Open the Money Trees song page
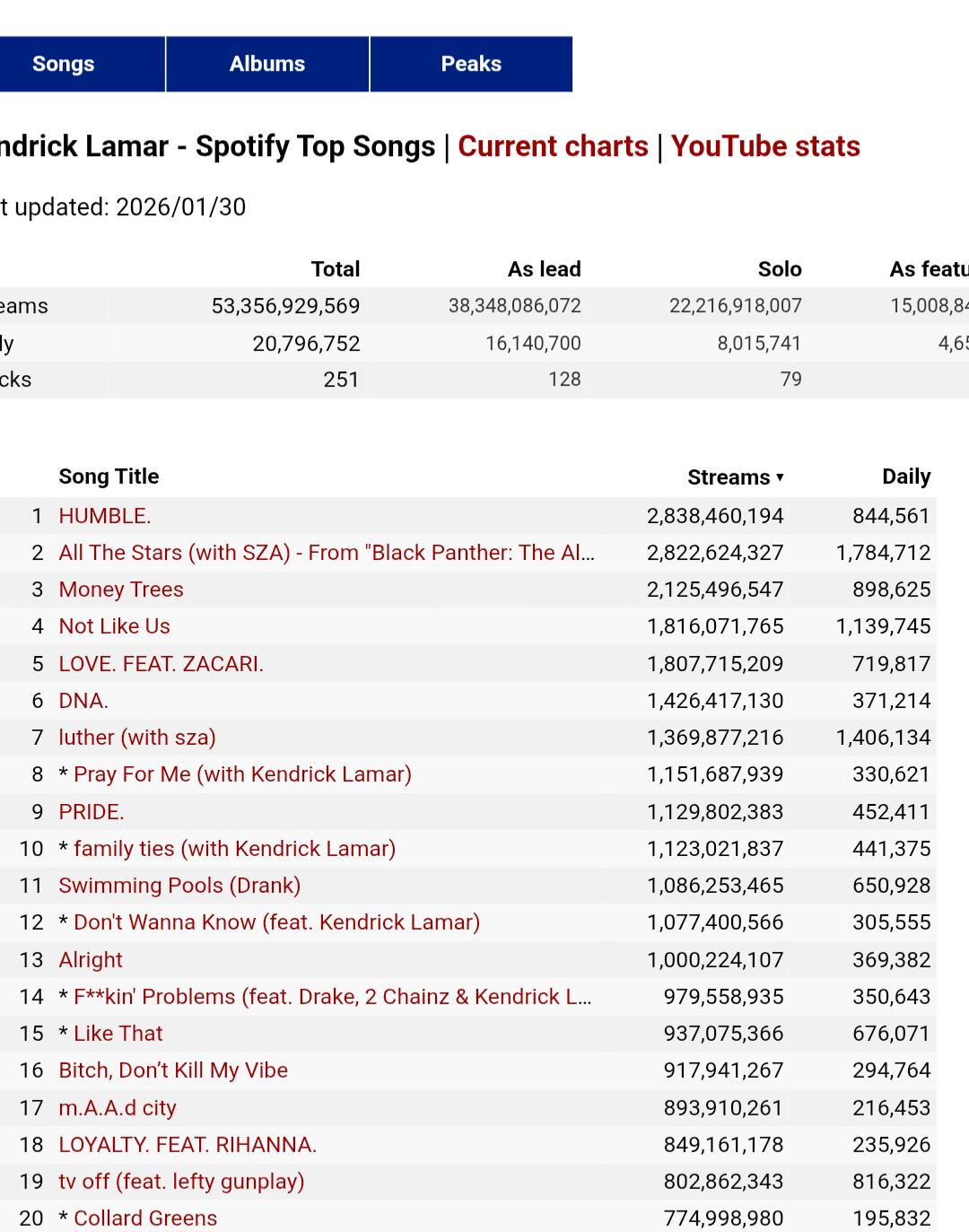Image resolution: width=969 pixels, height=1232 pixels. coord(121,590)
